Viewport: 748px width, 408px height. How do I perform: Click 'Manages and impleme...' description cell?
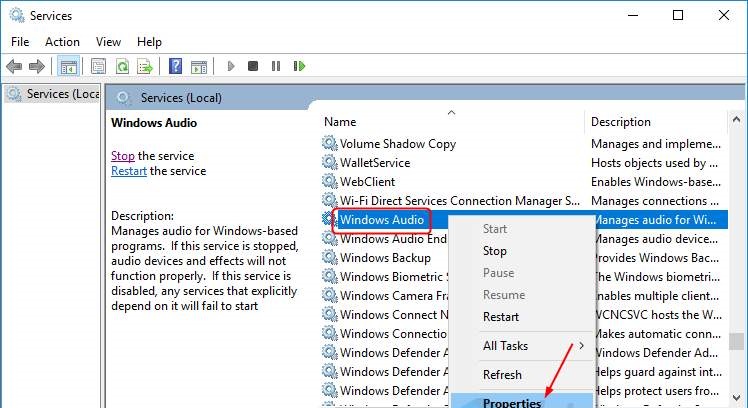pyautogui.click(x=656, y=144)
